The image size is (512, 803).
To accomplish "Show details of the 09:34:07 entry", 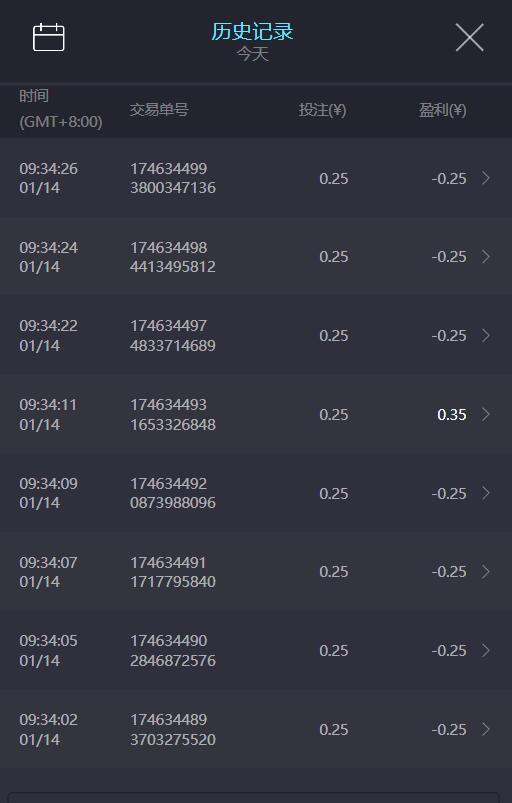I will coord(486,572).
